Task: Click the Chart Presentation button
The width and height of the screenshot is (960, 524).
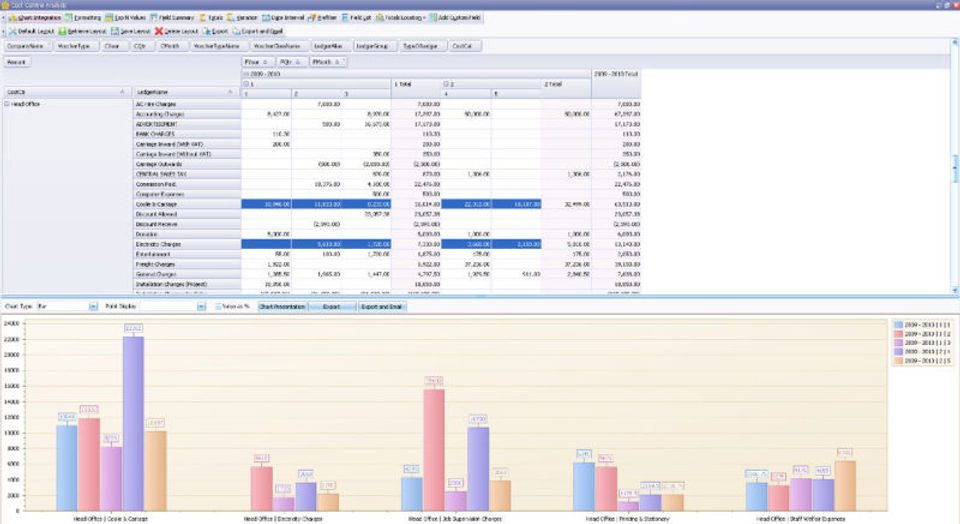Action: click(282, 306)
